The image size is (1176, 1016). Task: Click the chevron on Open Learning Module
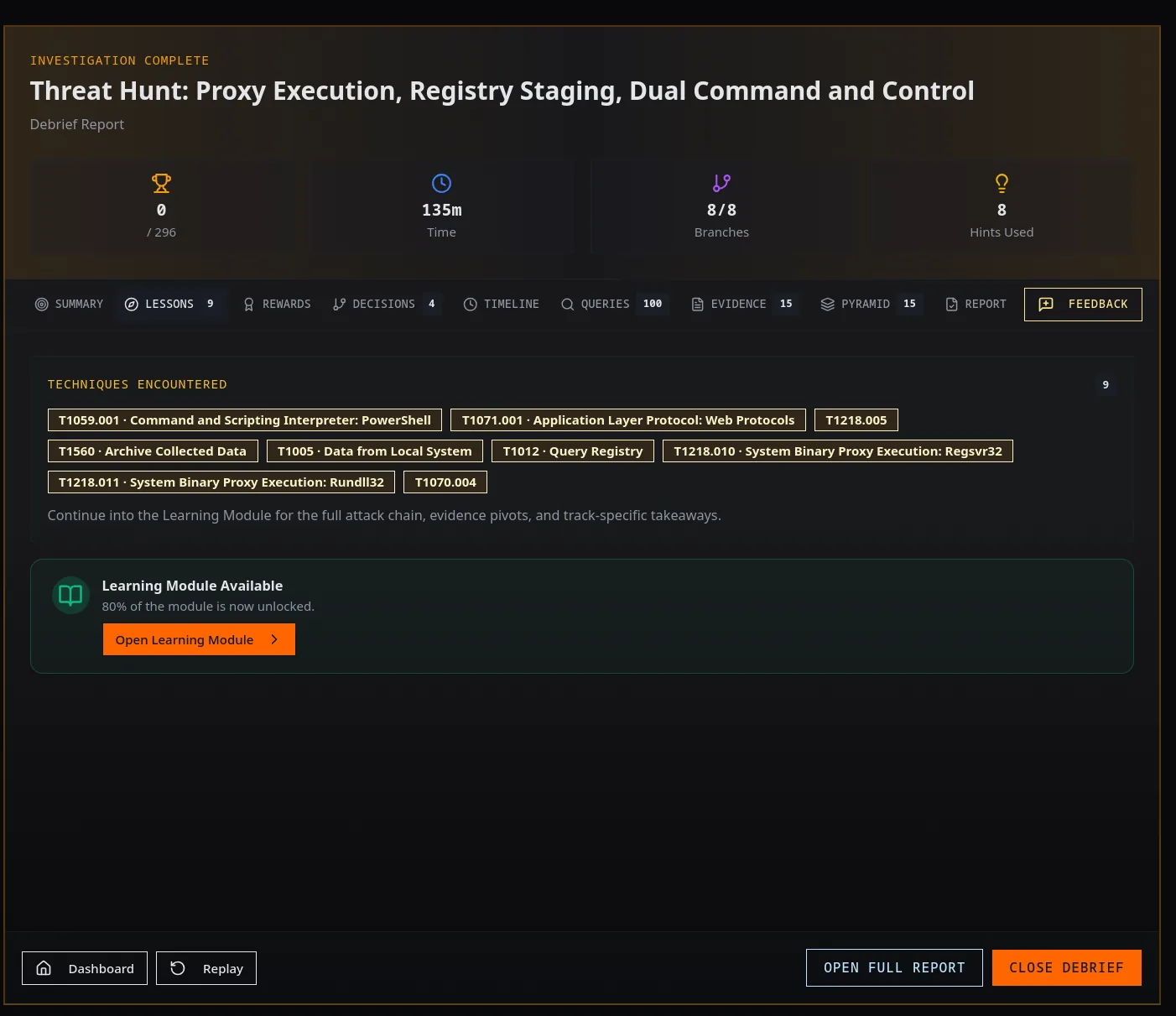pyautogui.click(x=274, y=639)
